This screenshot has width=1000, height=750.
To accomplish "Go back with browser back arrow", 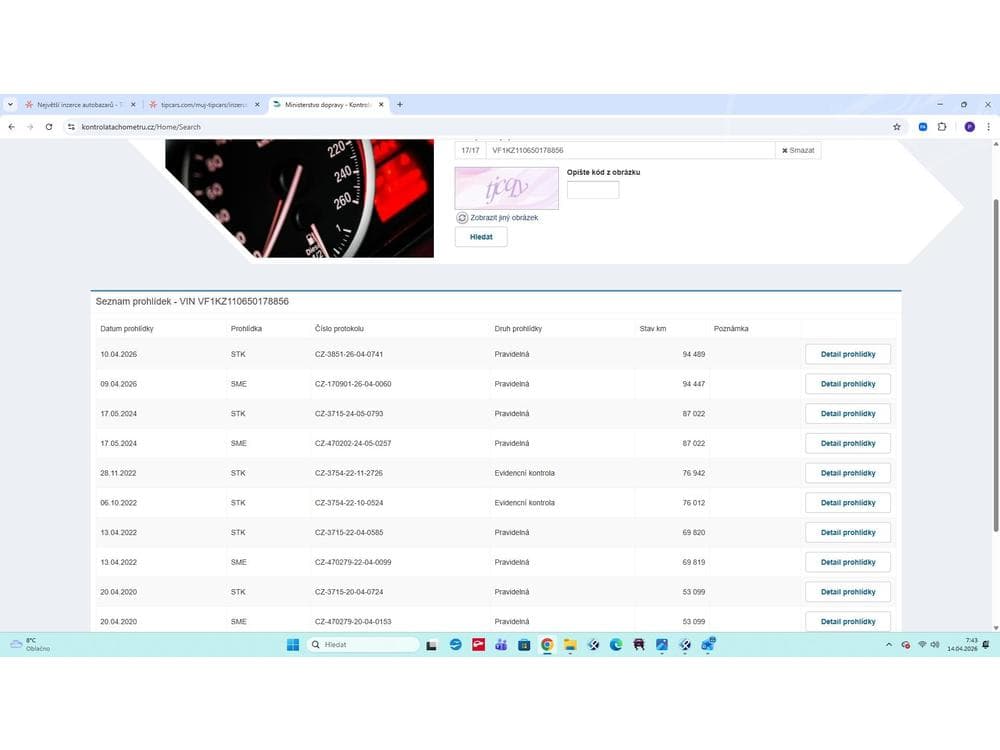I will pyautogui.click(x=11, y=127).
